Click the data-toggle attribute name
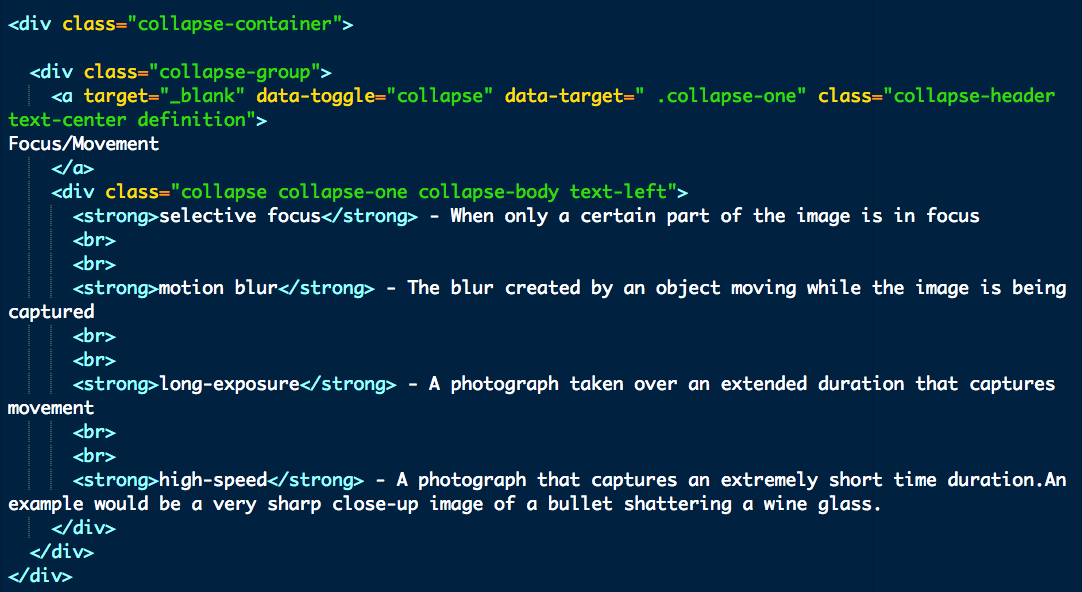Image resolution: width=1082 pixels, height=592 pixels. pyautogui.click(x=315, y=96)
